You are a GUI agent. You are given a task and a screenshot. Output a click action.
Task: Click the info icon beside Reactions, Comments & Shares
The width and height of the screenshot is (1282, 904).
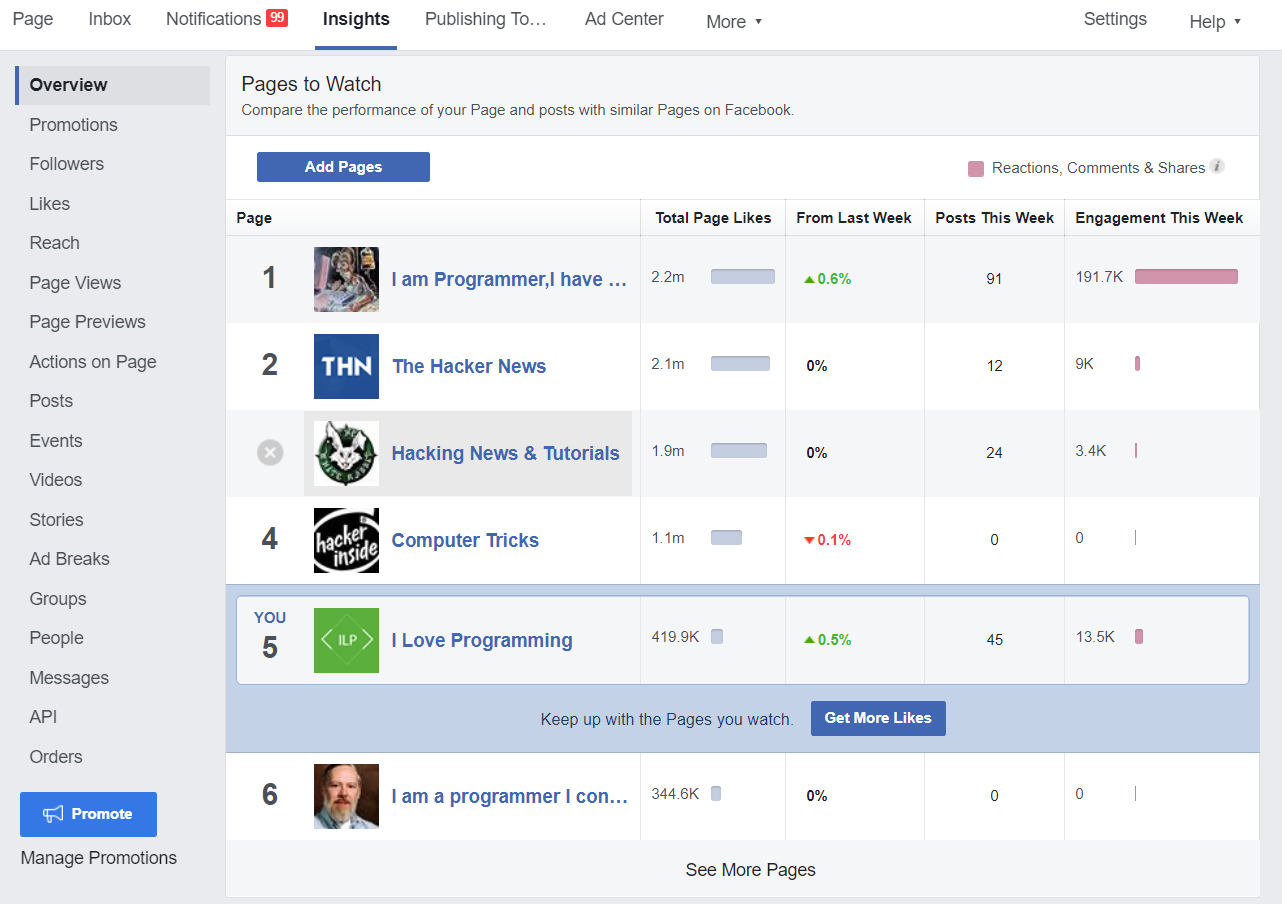(1217, 167)
